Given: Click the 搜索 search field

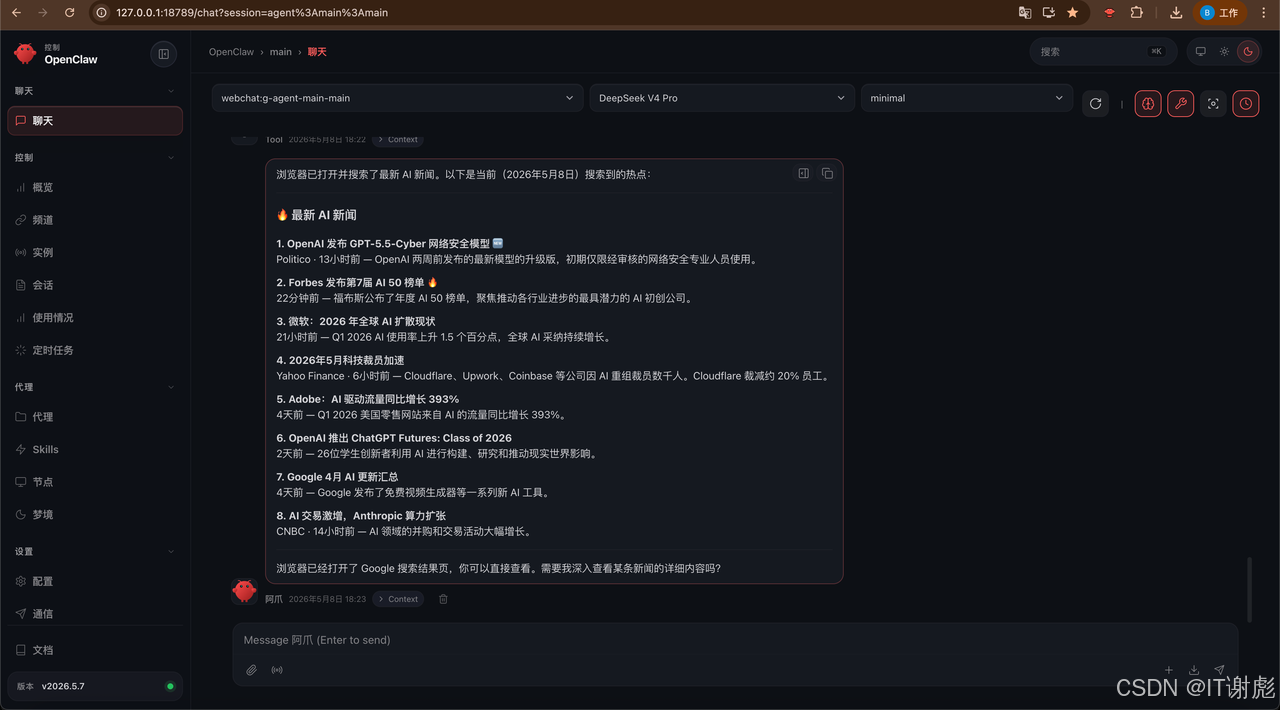Looking at the screenshot, I should pyautogui.click(x=1103, y=52).
